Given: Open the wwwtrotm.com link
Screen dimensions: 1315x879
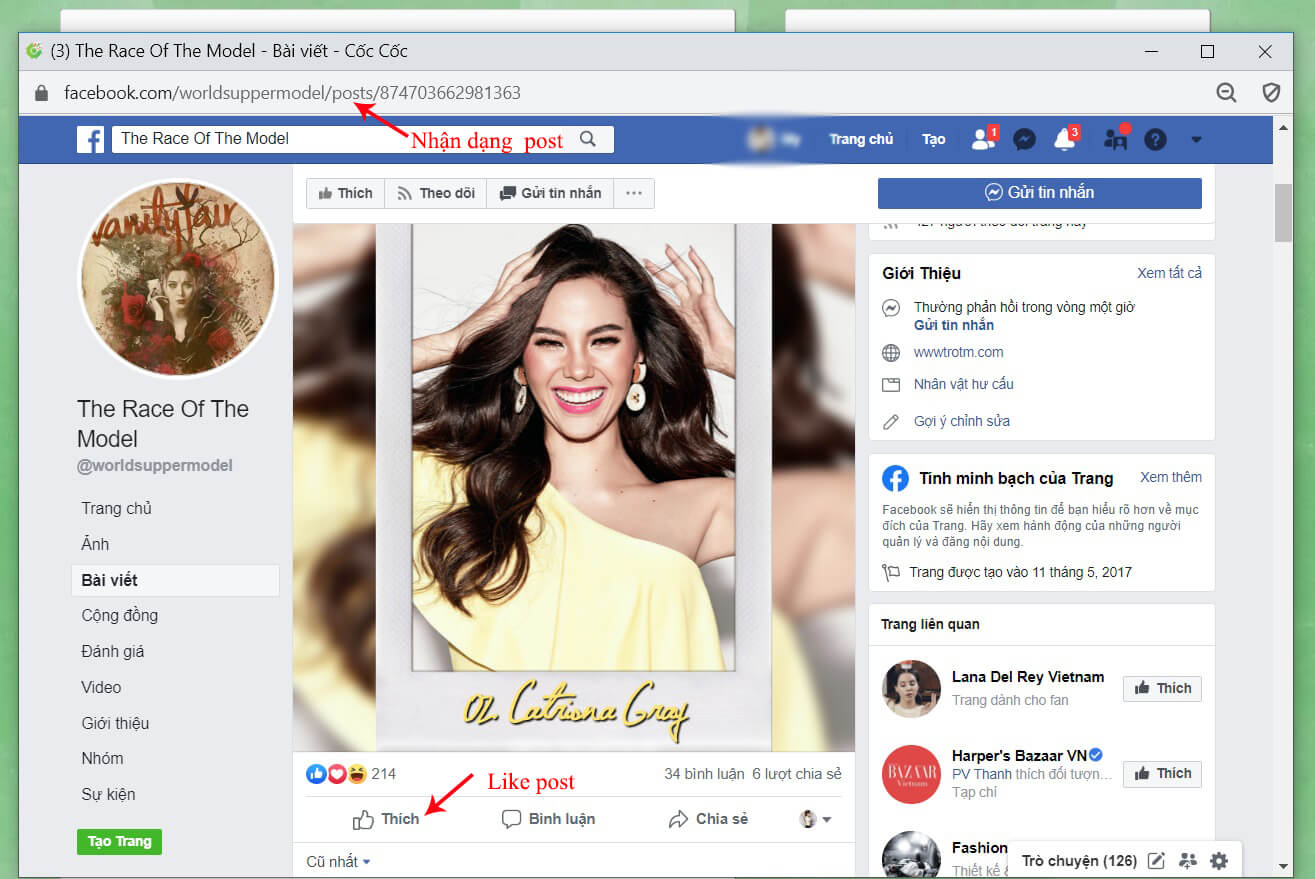Looking at the screenshot, I should pyautogui.click(x=957, y=352).
